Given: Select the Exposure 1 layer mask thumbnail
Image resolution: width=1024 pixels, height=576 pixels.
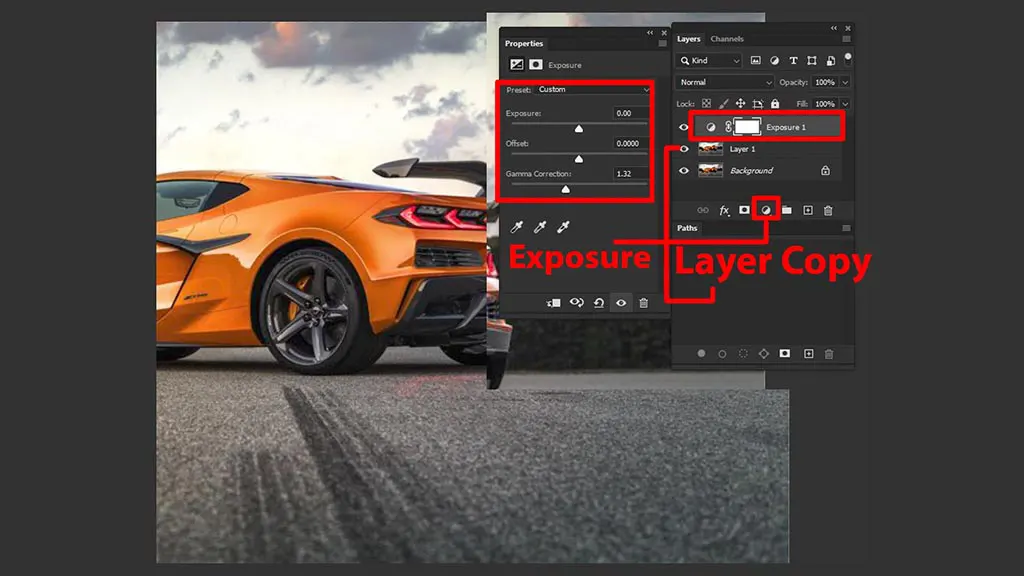Looking at the screenshot, I should pyautogui.click(x=747, y=127).
